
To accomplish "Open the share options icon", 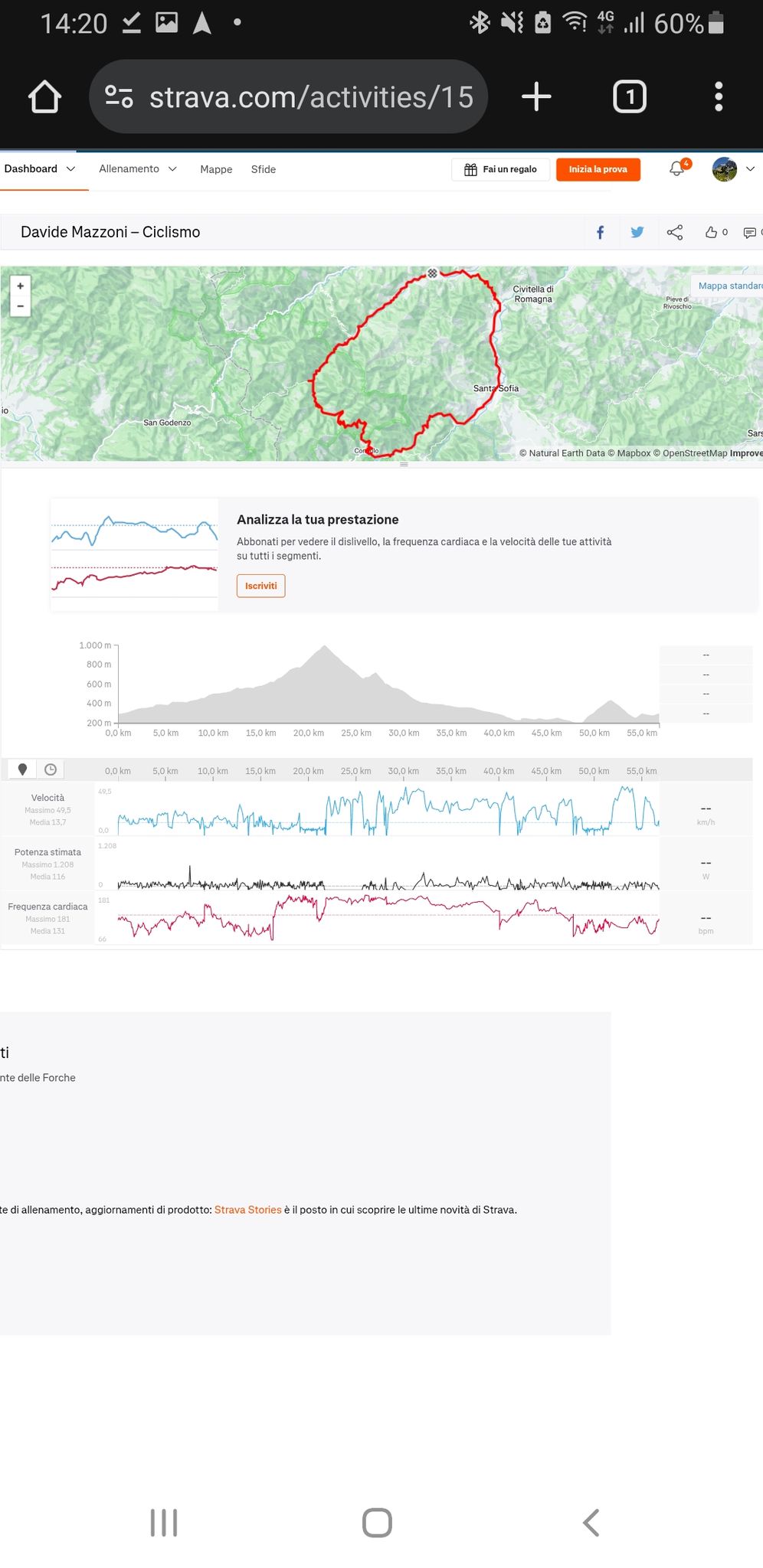I will [x=675, y=232].
